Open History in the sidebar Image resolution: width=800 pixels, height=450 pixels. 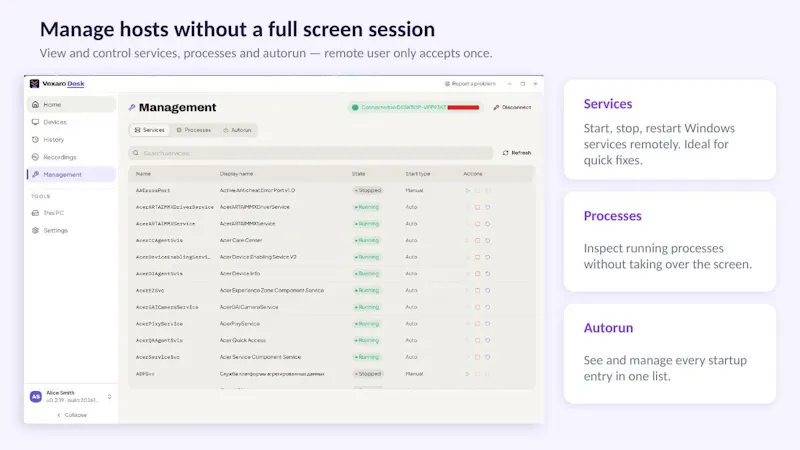[x=71, y=139]
